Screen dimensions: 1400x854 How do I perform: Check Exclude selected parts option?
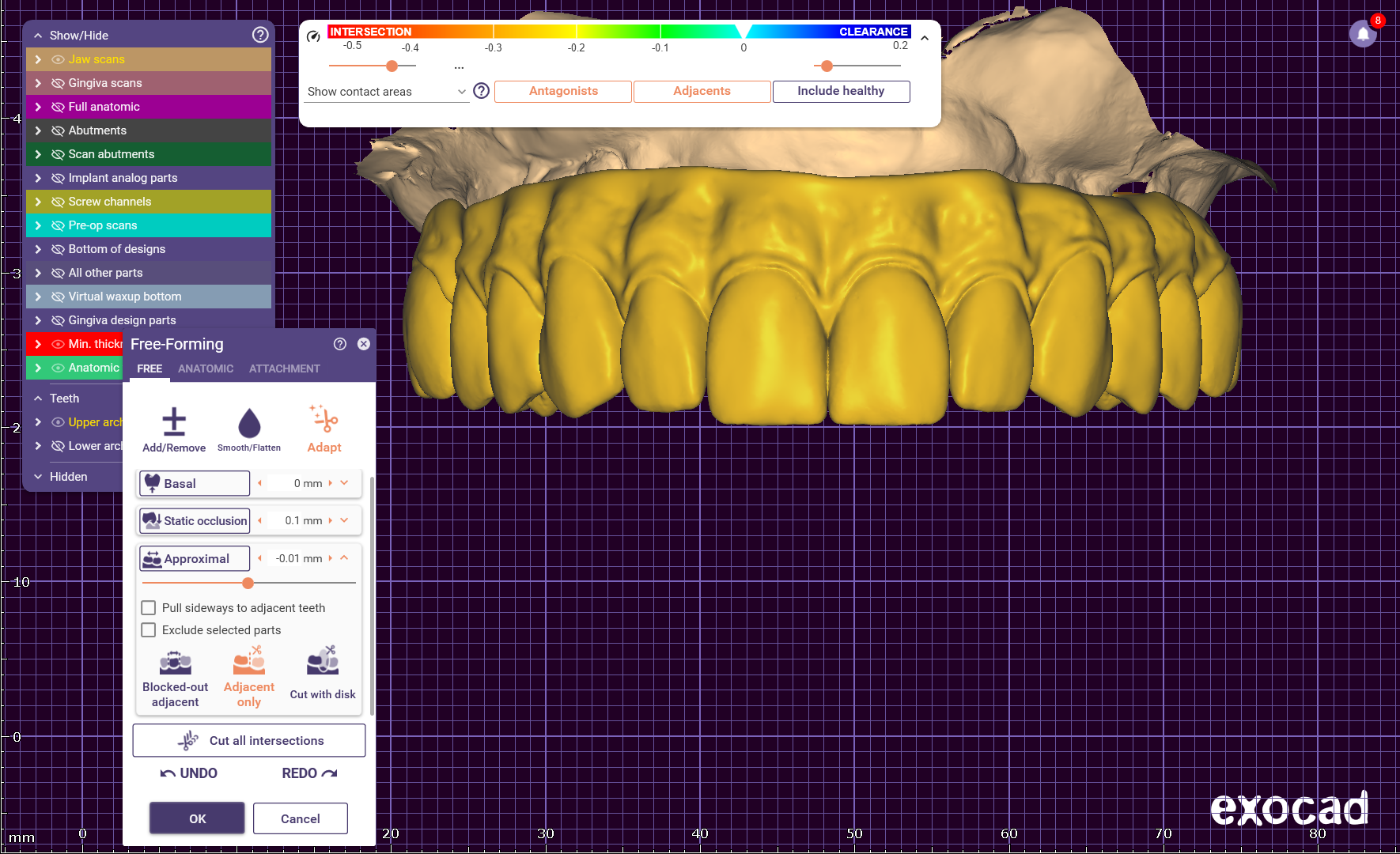[148, 630]
